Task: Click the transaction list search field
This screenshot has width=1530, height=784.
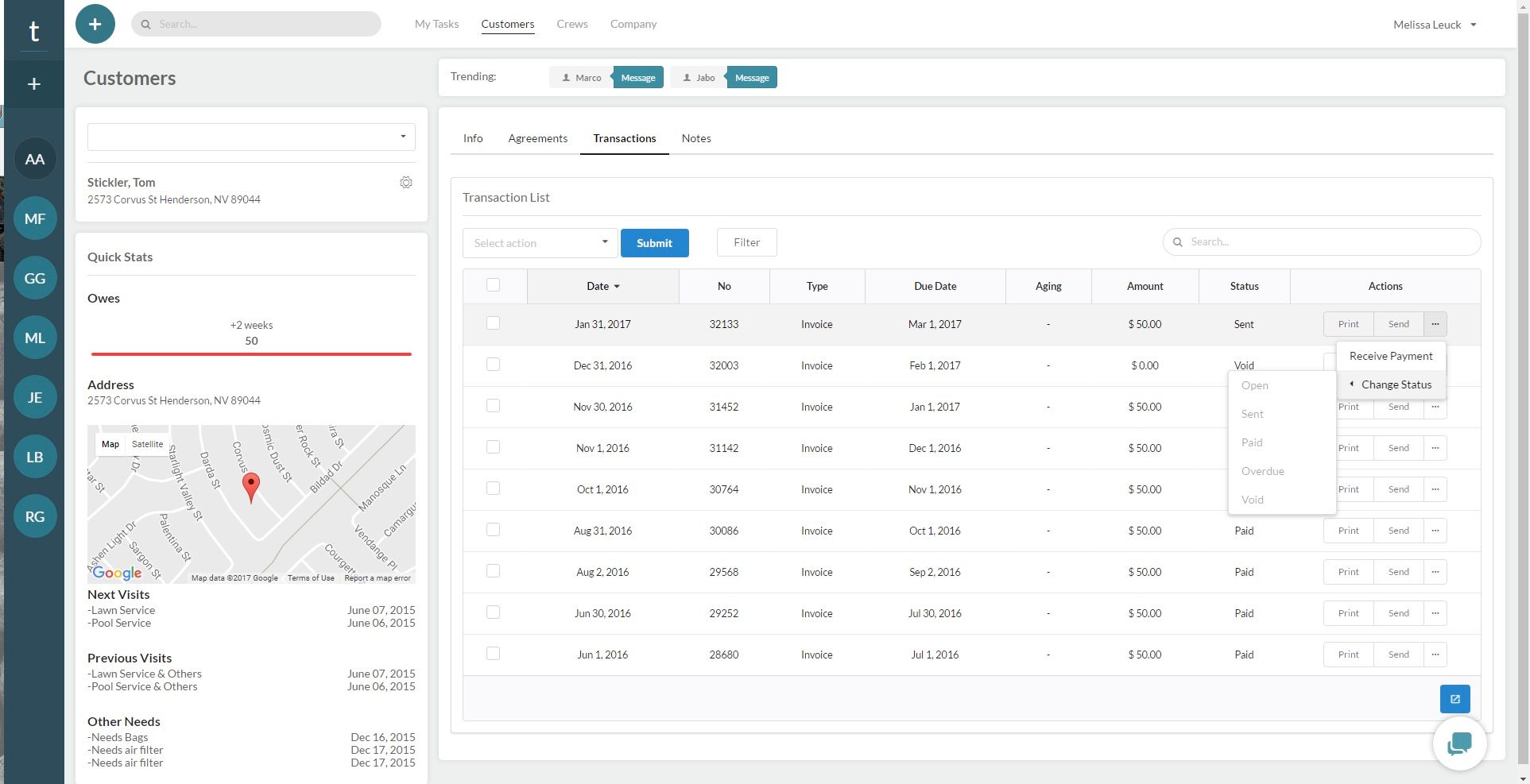Action: pyautogui.click(x=1322, y=241)
